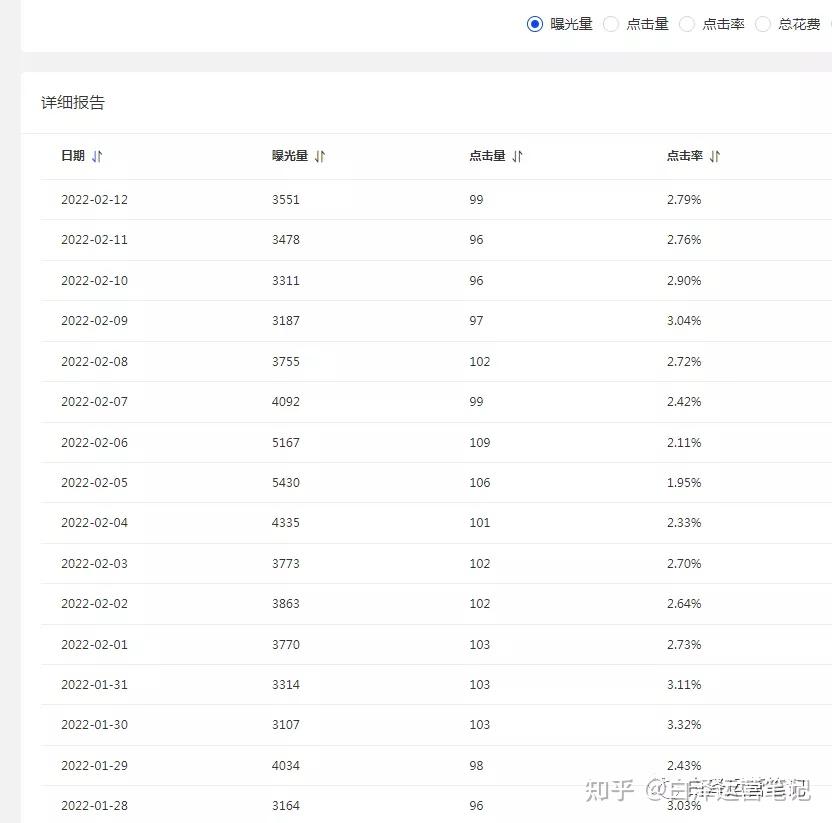Select the 2022-02-12 date row
This screenshot has width=832, height=823.
point(436,200)
